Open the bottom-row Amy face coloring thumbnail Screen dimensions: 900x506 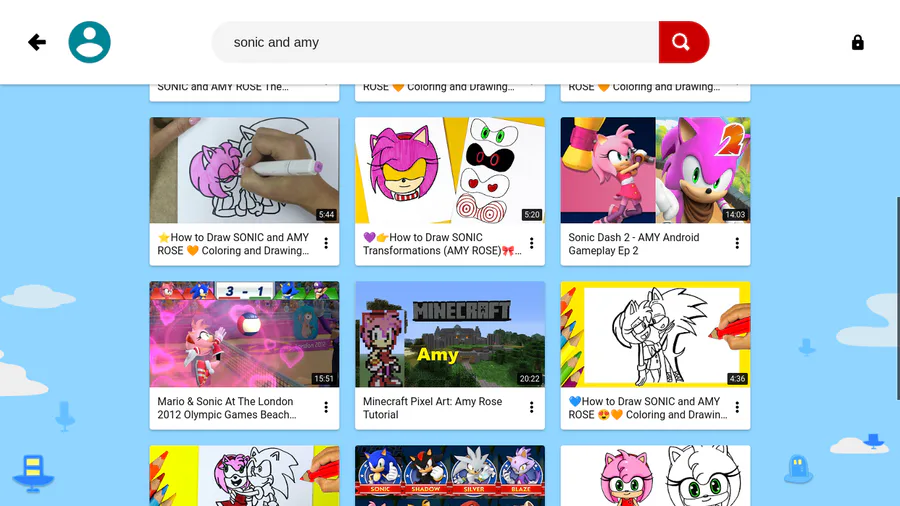coord(655,476)
